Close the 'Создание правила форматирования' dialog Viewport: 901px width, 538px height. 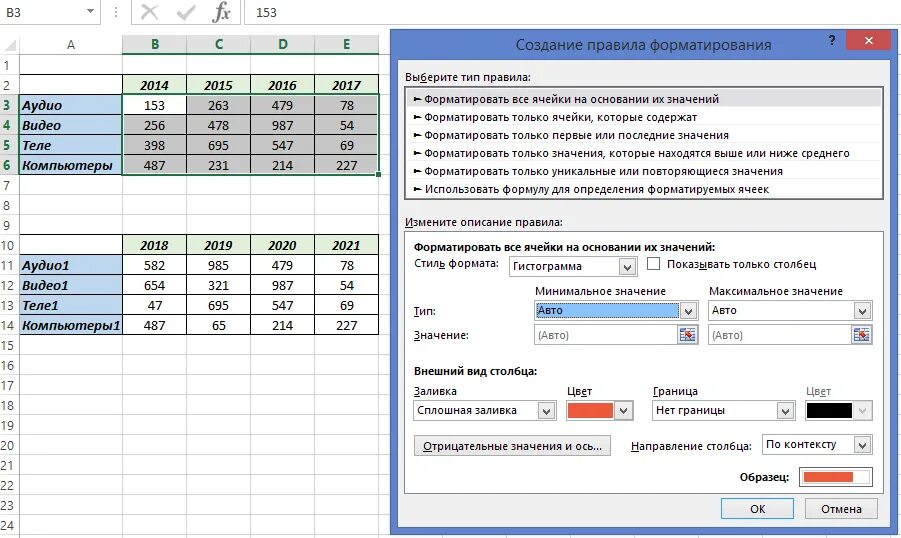(x=869, y=40)
